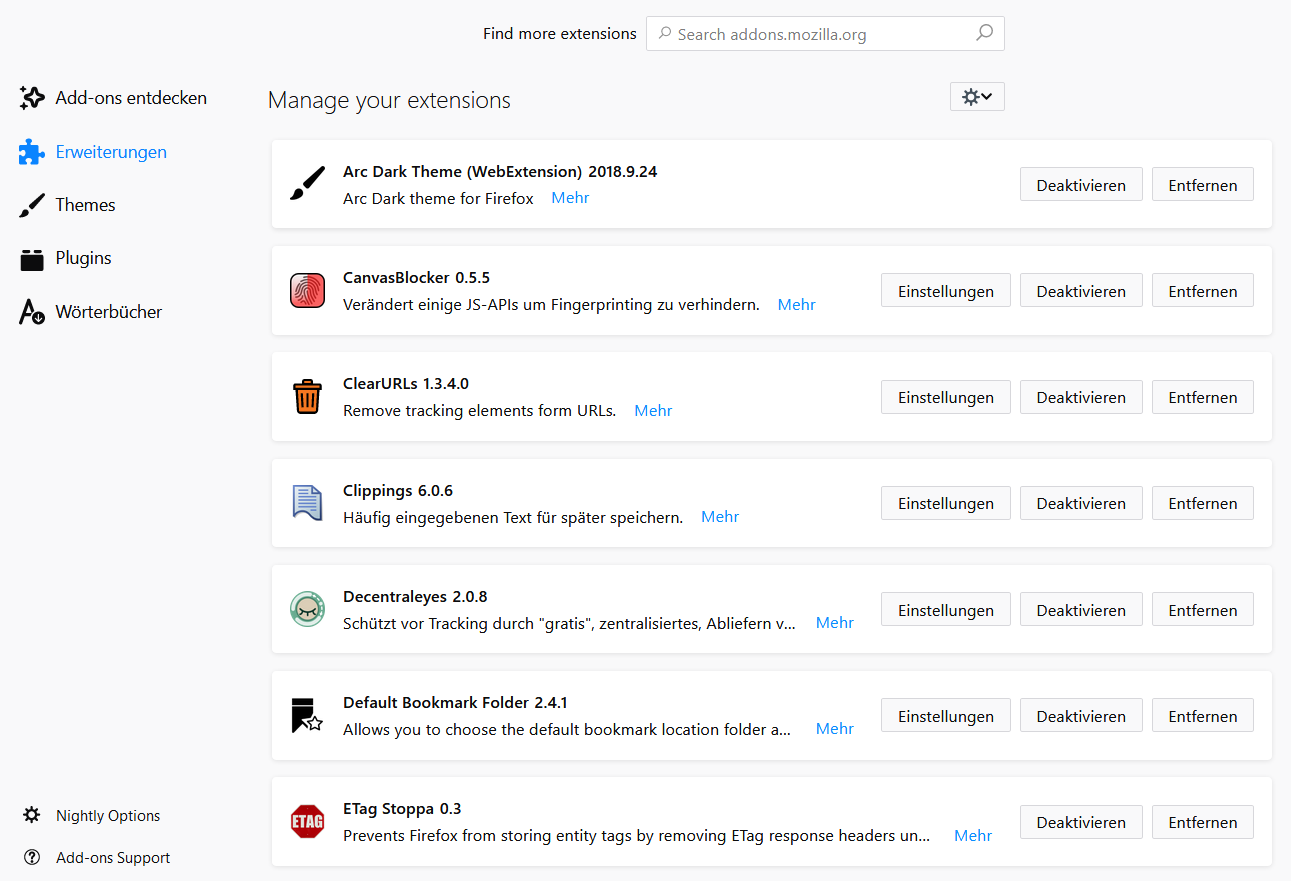Open ClearURLs Einstellungen
The width and height of the screenshot is (1291, 881).
point(946,397)
